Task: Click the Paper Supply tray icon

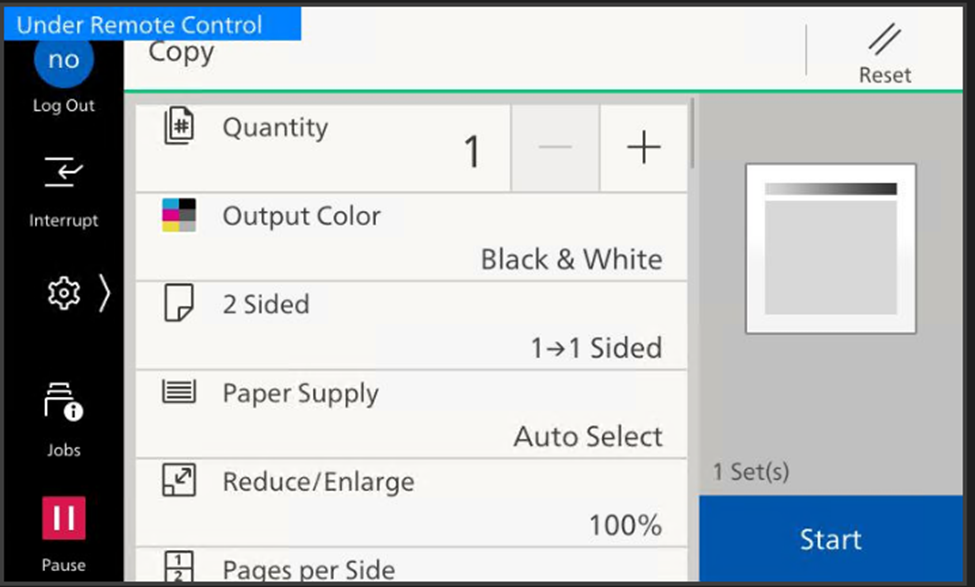Action: coord(179,392)
